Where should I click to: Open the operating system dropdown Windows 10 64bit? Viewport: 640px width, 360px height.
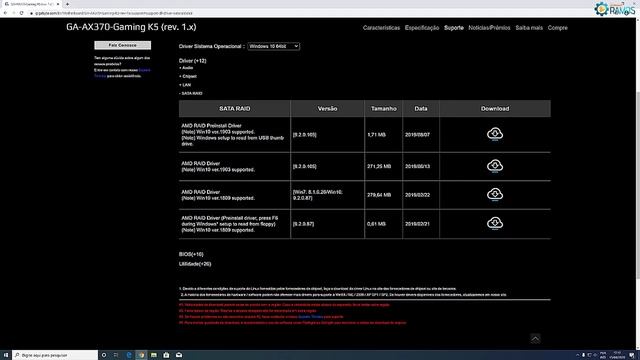(x=273, y=46)
